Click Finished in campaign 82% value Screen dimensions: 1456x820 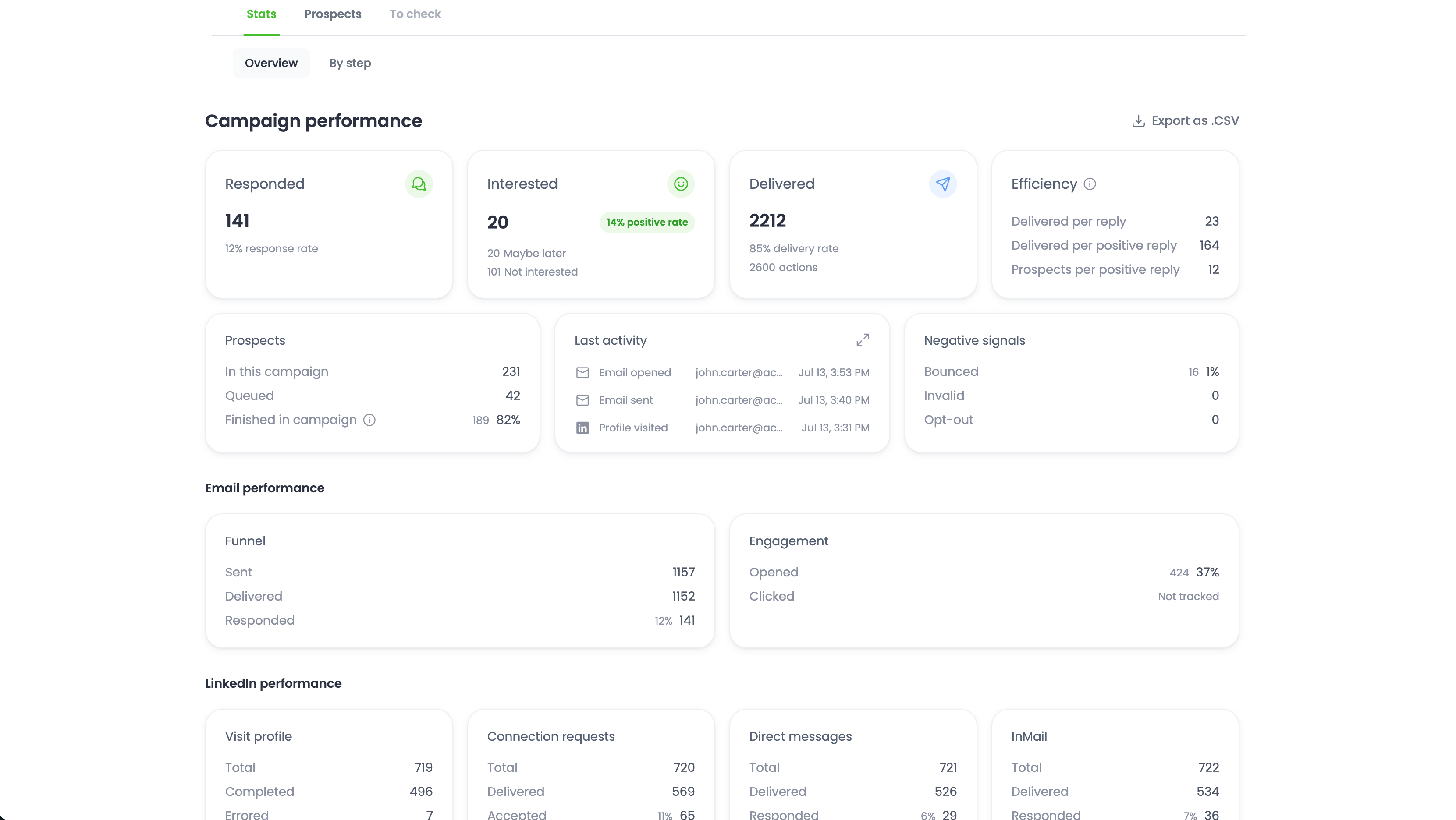click(508, 420)
